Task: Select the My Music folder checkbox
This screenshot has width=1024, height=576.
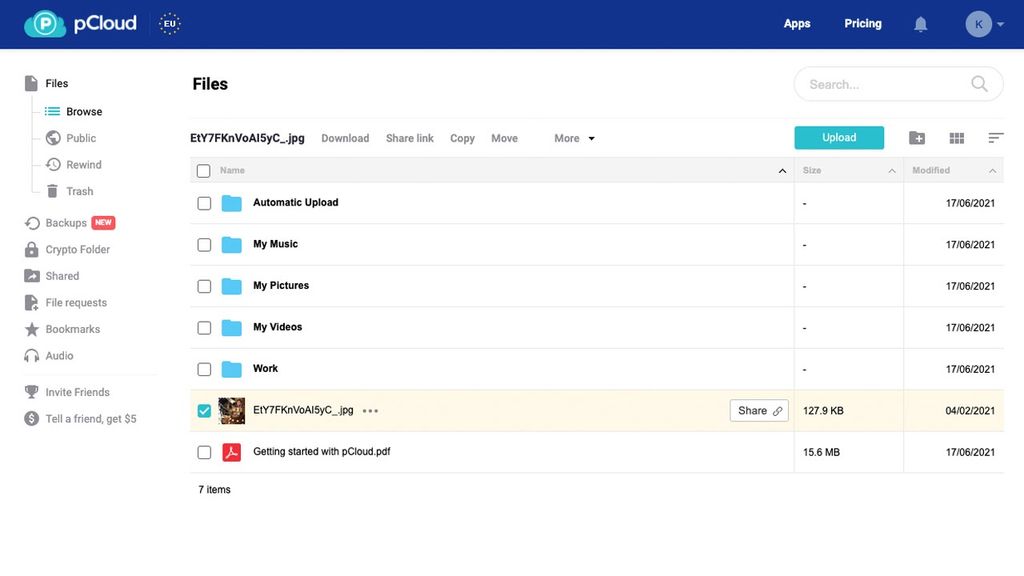Action: click(x=204, y=244)
